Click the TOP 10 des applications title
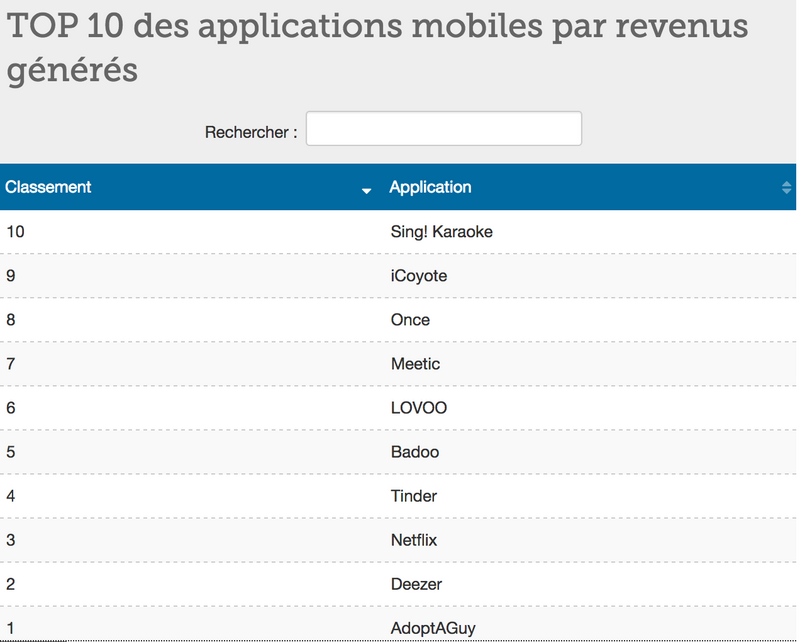This screenshot has width=800, height=642. pos(377,47)
